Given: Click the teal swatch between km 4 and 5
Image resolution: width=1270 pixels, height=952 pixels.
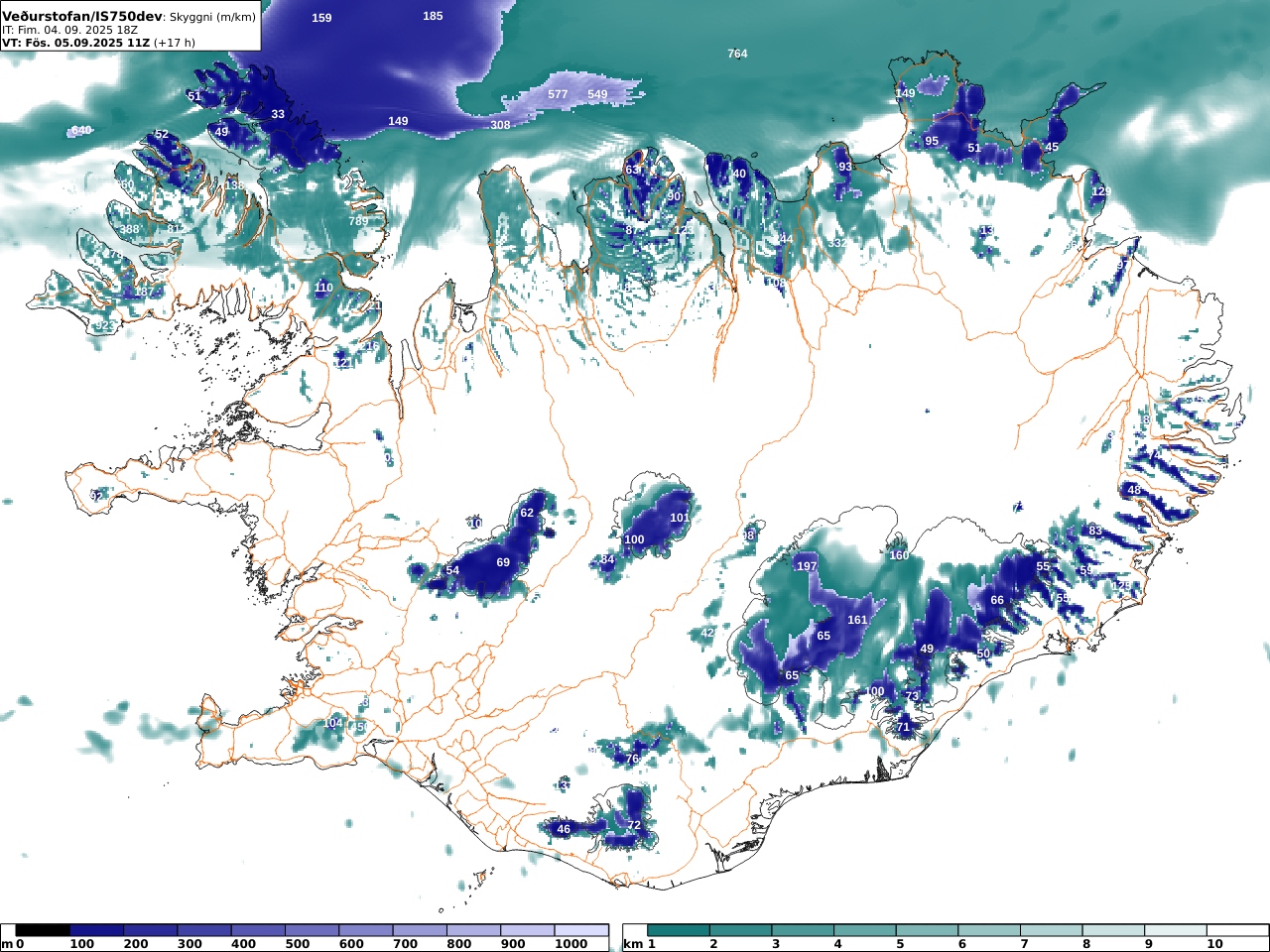Looking at the screenshot, I should coord(865,930).
